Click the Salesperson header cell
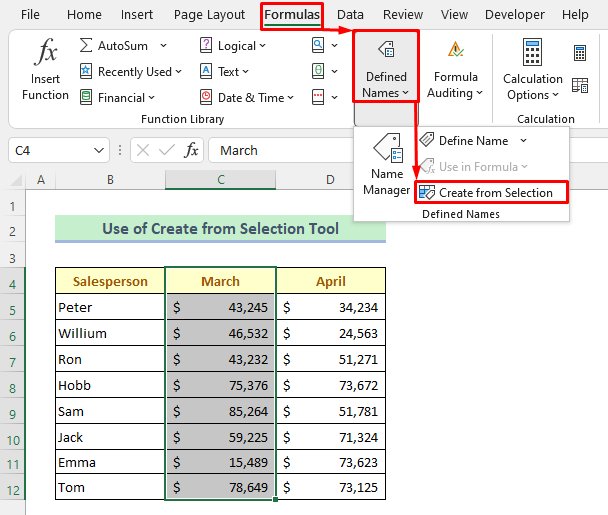Viewport: 608px width, 515px height. (110, 281)
